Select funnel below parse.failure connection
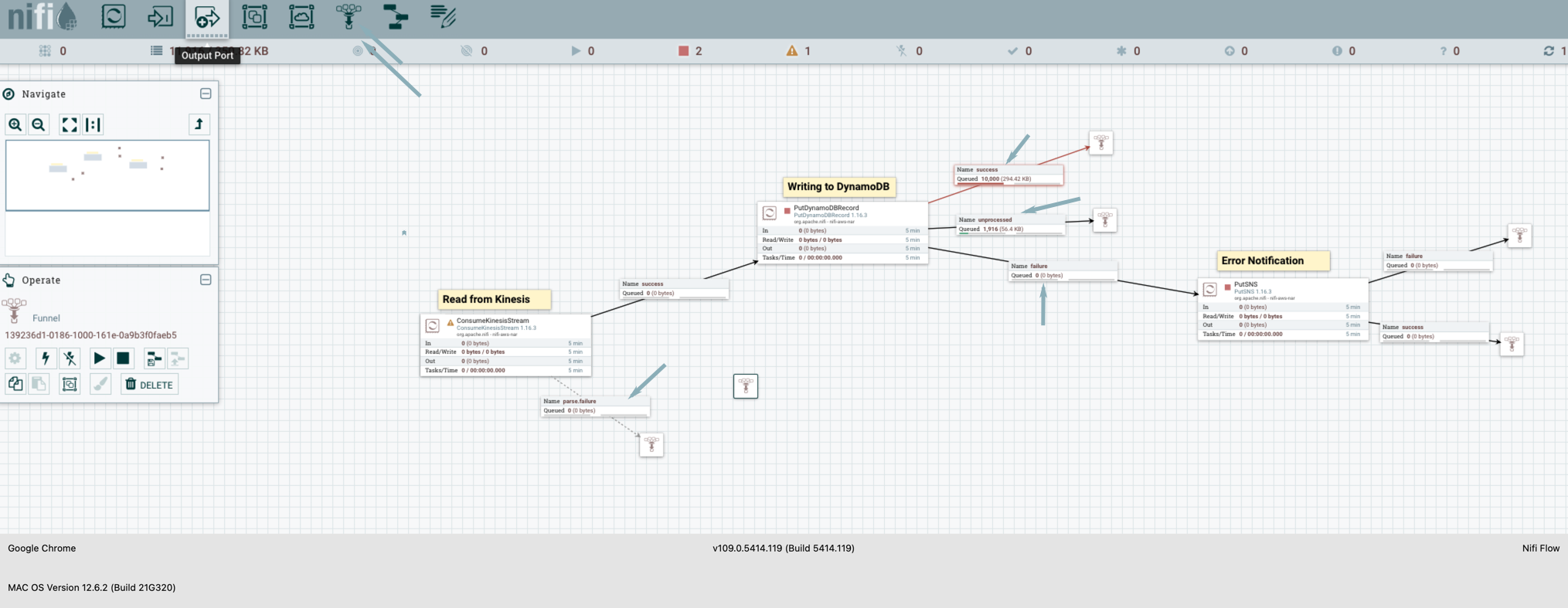The width and height of the screenshot is (1568, 608). 651,444
